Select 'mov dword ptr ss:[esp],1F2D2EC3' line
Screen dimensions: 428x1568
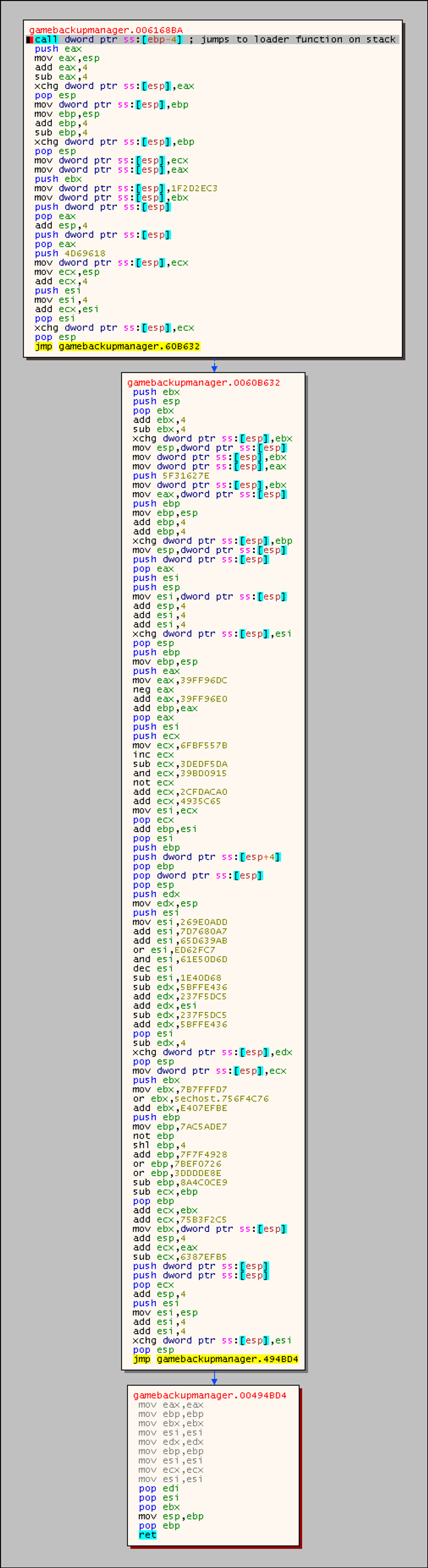click(126, 188)
